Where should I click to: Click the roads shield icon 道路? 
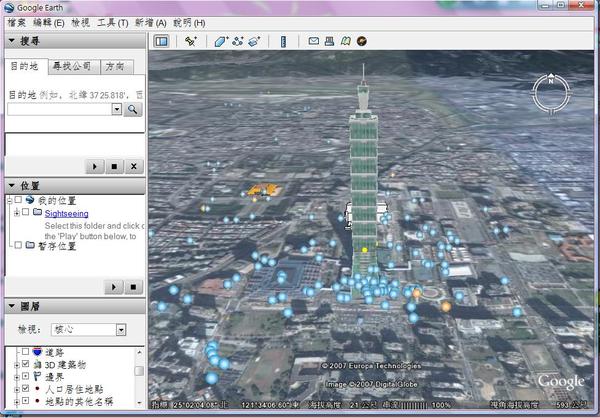[37, 352]
